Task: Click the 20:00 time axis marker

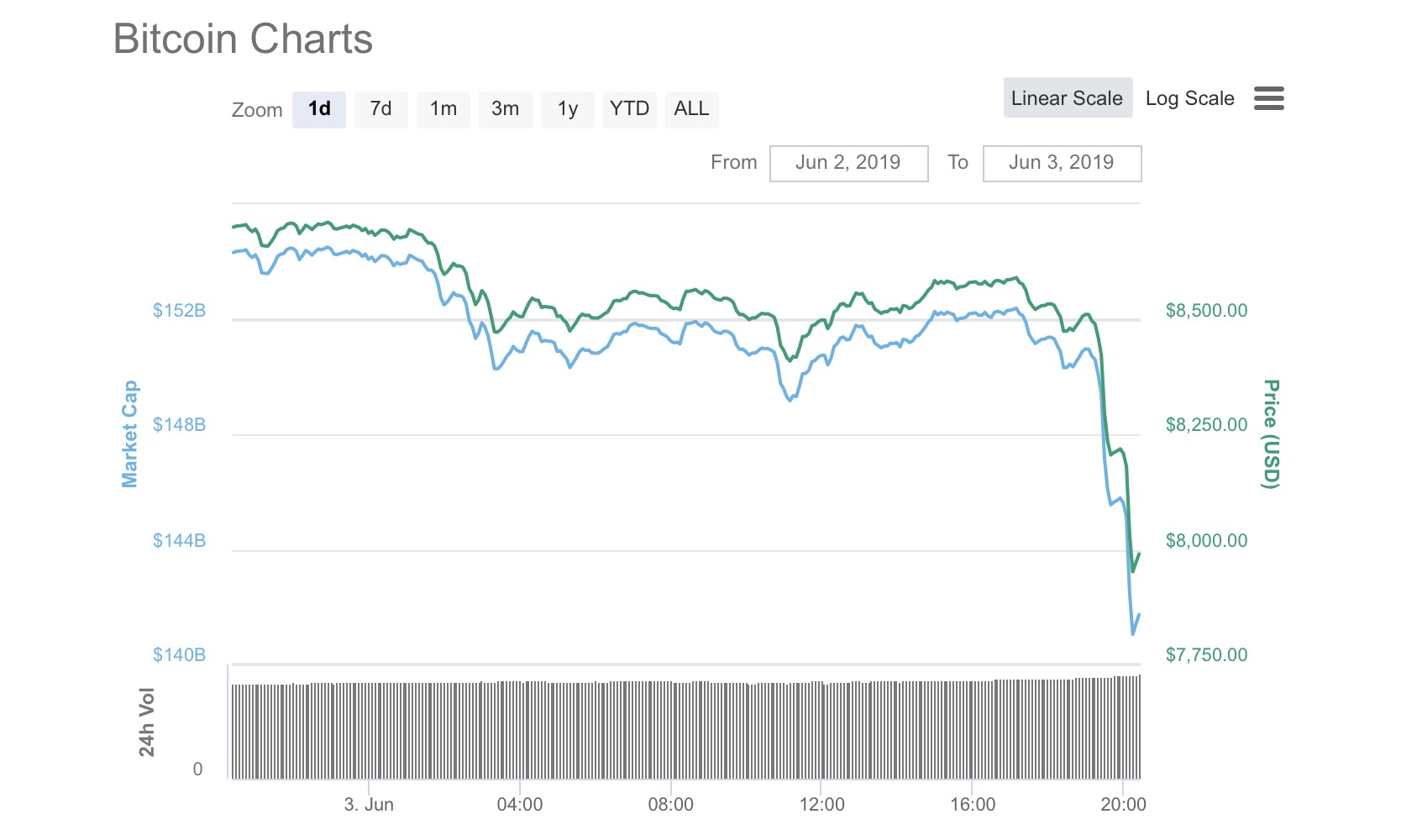Action: tap(1123, 805)
